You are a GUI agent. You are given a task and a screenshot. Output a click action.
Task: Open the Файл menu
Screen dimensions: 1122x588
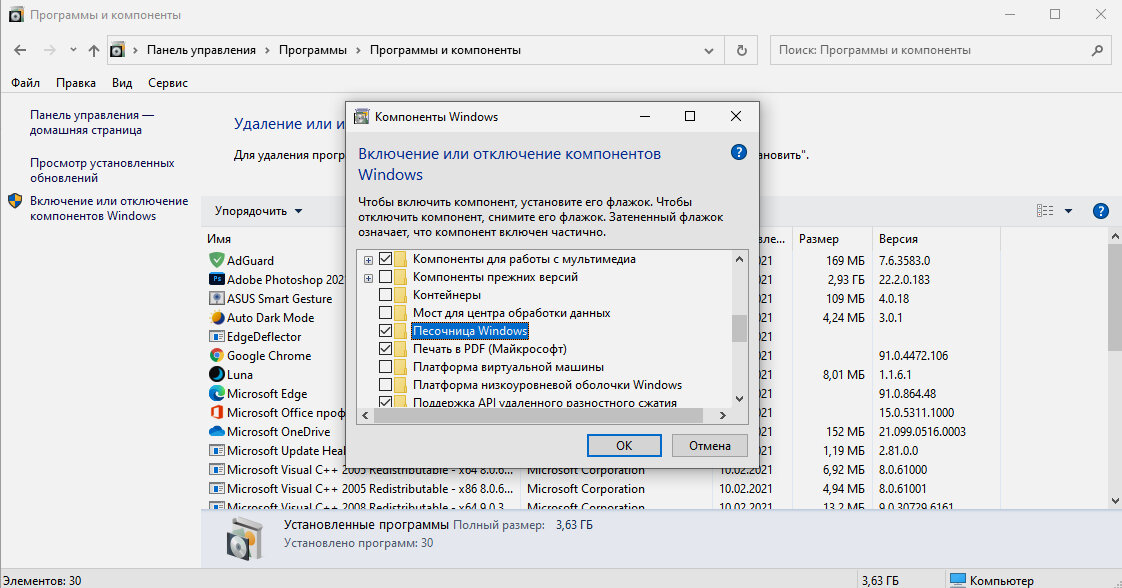25,83
